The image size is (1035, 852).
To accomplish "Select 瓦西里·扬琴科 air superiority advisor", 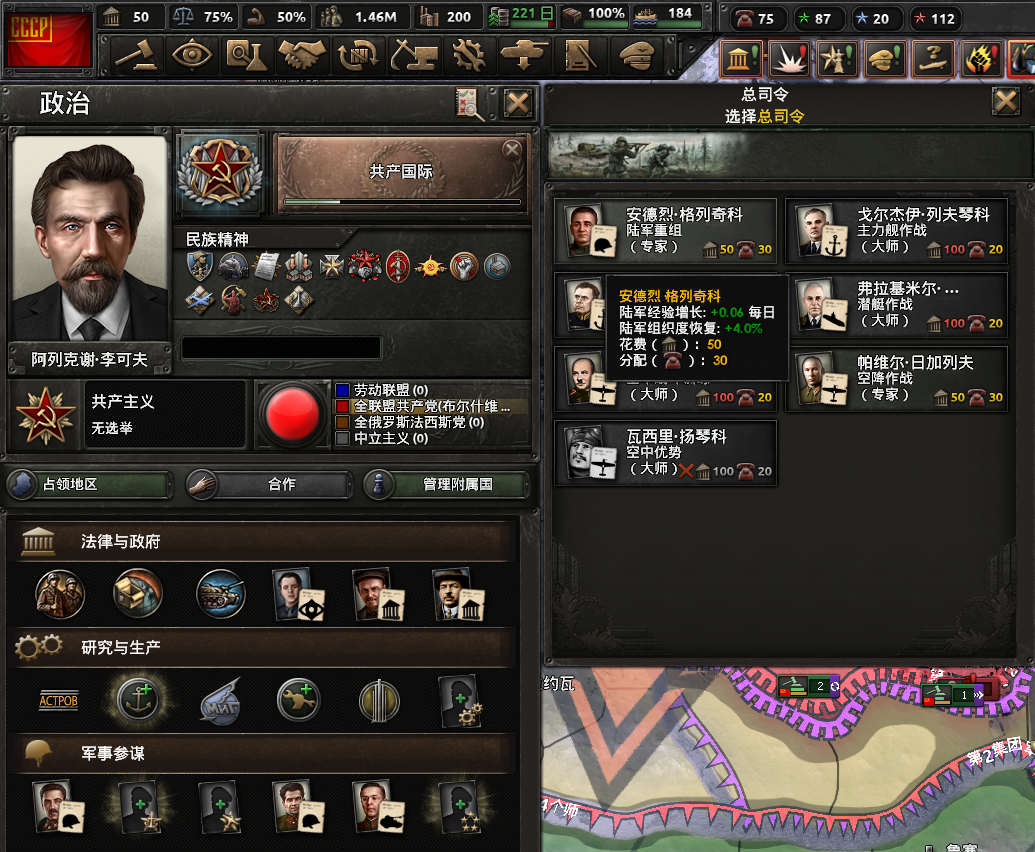I will (x=665, y=453).
